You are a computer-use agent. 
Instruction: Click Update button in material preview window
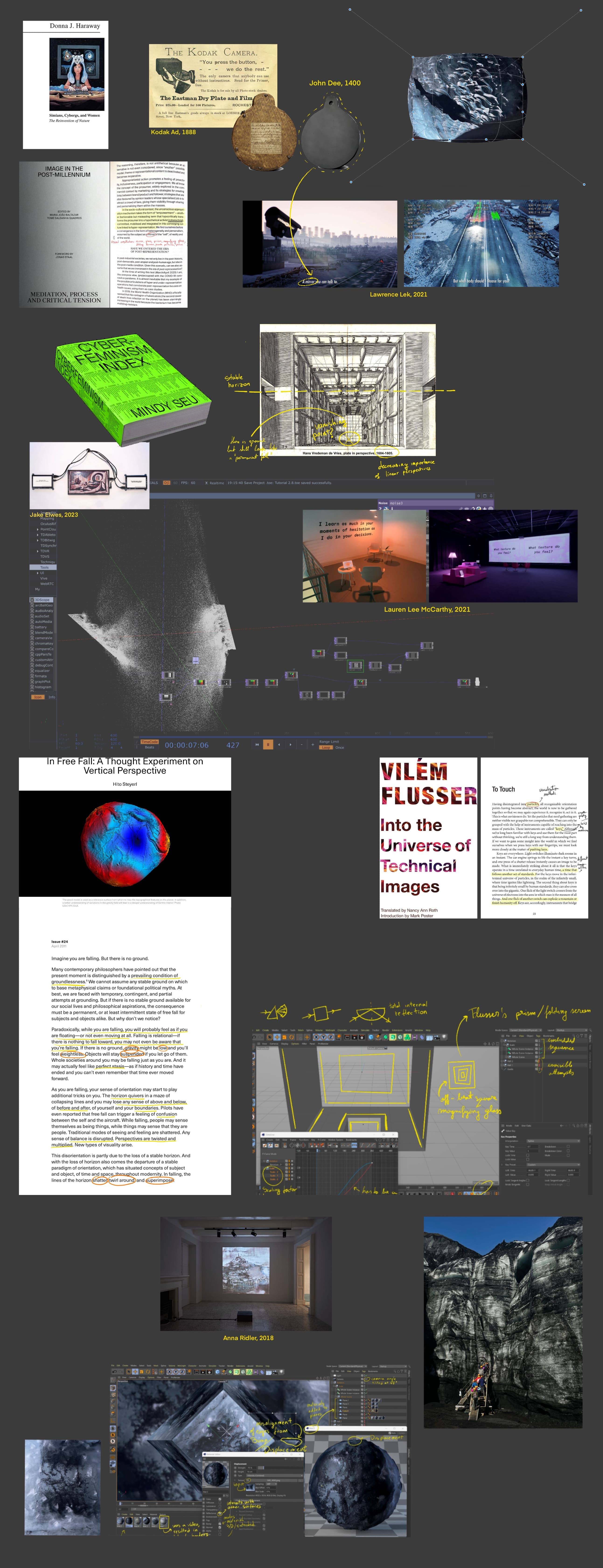pos(402,1433)
